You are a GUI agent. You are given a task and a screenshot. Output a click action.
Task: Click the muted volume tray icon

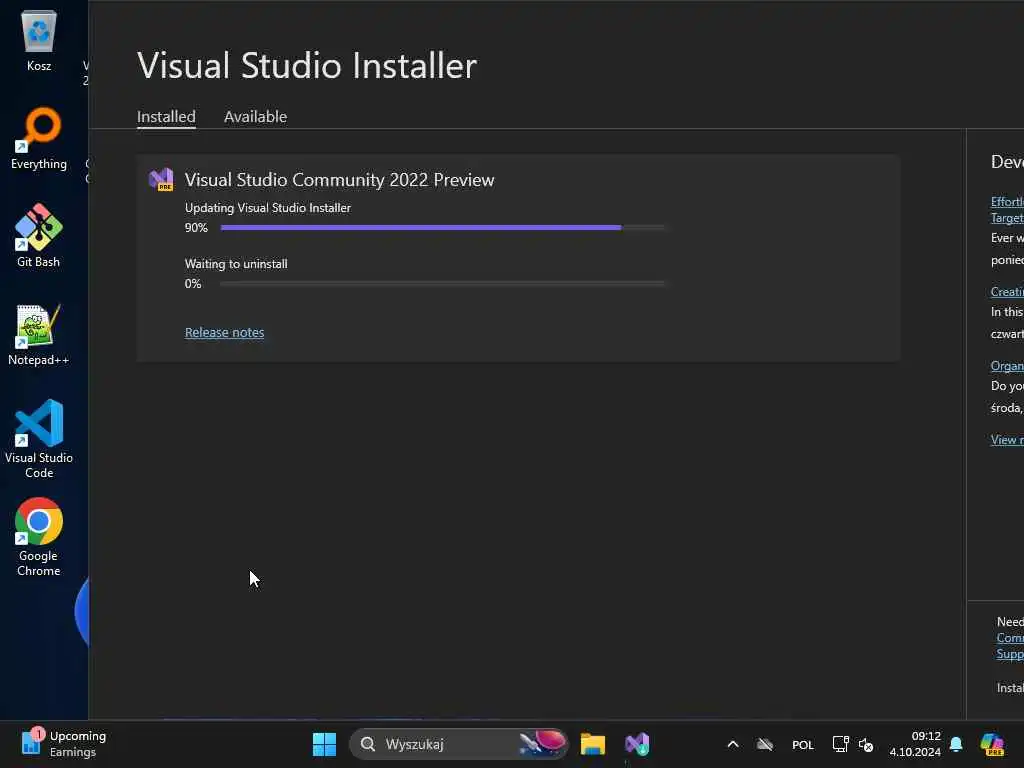(x=866, y=744)
